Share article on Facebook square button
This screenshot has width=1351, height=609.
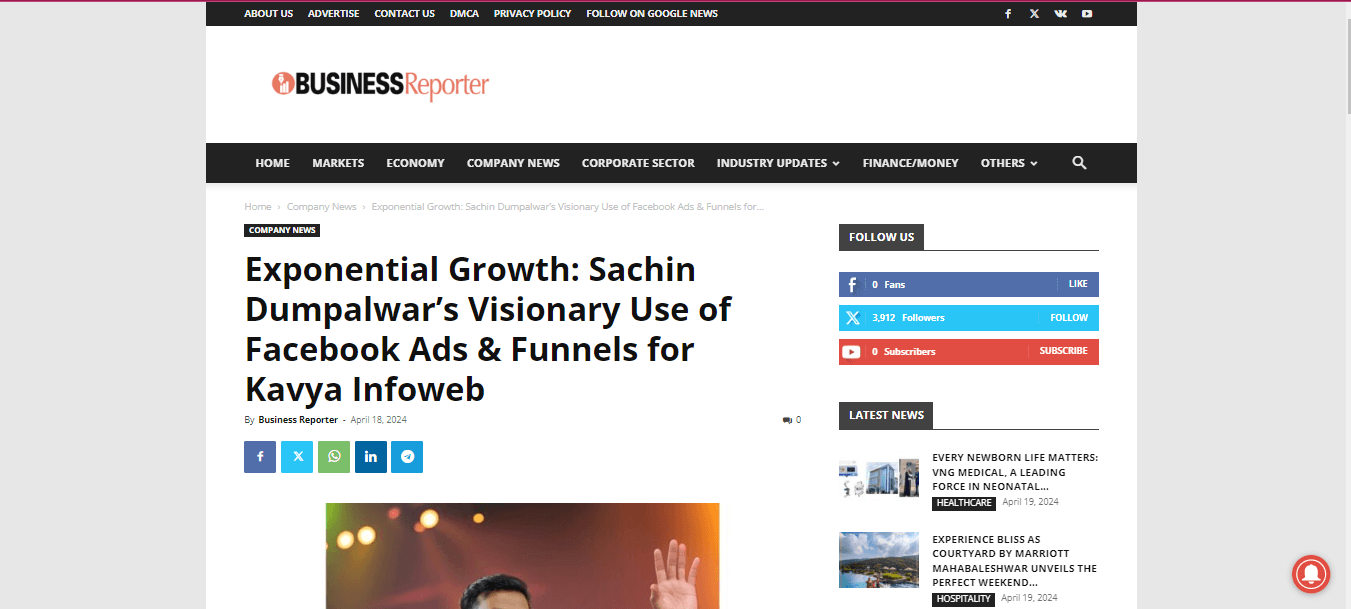[260, 457]
